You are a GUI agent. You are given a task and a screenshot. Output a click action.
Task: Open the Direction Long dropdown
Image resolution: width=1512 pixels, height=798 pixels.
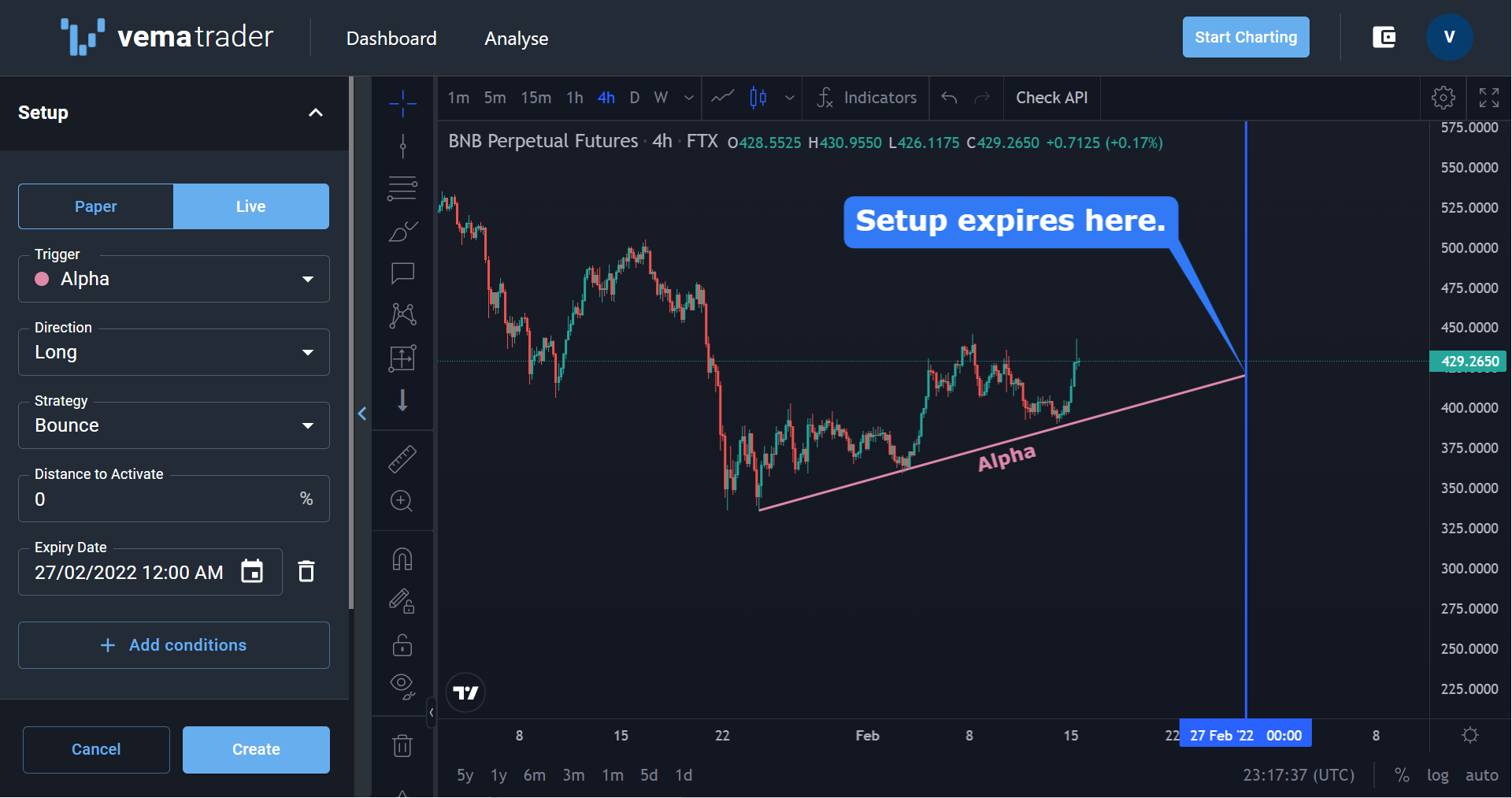(x=174, y=352)
